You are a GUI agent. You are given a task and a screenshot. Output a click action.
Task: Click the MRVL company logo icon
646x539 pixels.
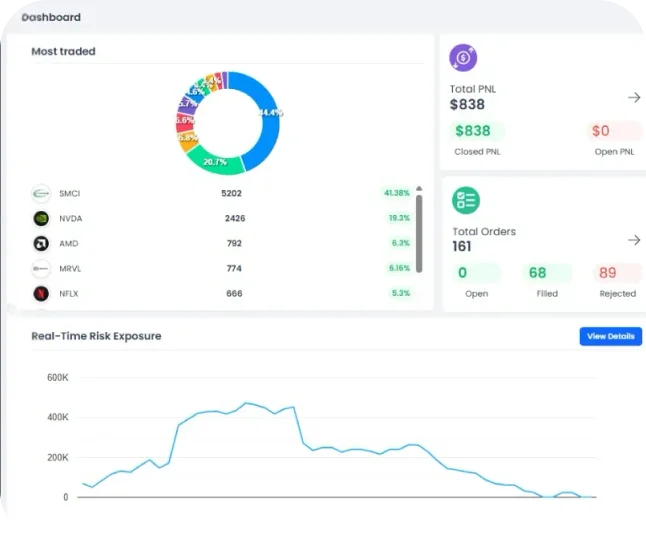(x=41, y=268)
